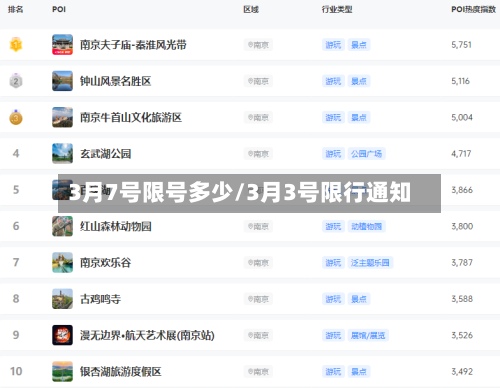Image resolution: width=500 pixels, height=388 pixels.
Task: Click 南京 region tag for 银杏湖旅游度假区
Action: coord(258,371)
